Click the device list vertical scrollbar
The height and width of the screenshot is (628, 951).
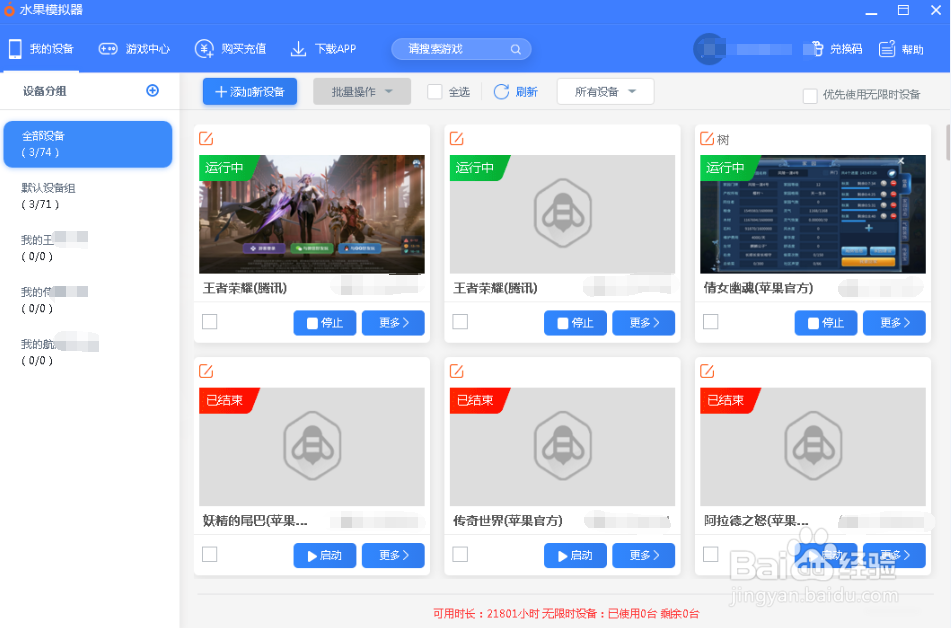pos(948,143)
